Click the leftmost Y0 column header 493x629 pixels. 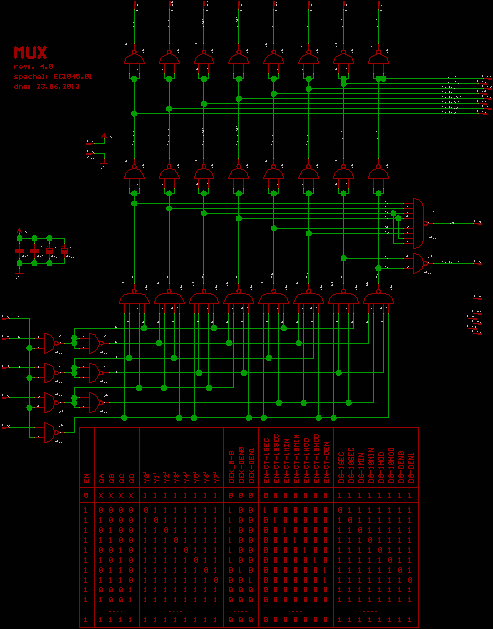click(146, 478)
